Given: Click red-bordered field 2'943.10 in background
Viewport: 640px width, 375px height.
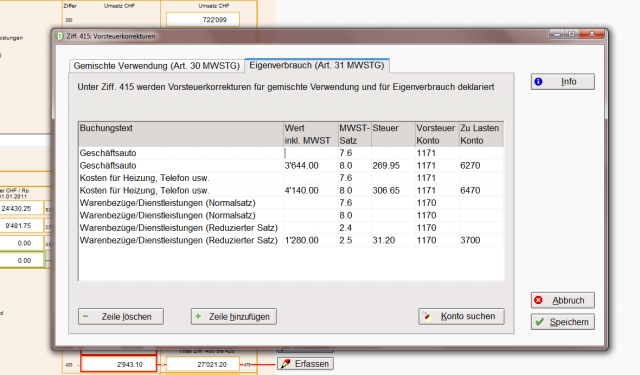Looking at the screenshot, I should [119, 364].
